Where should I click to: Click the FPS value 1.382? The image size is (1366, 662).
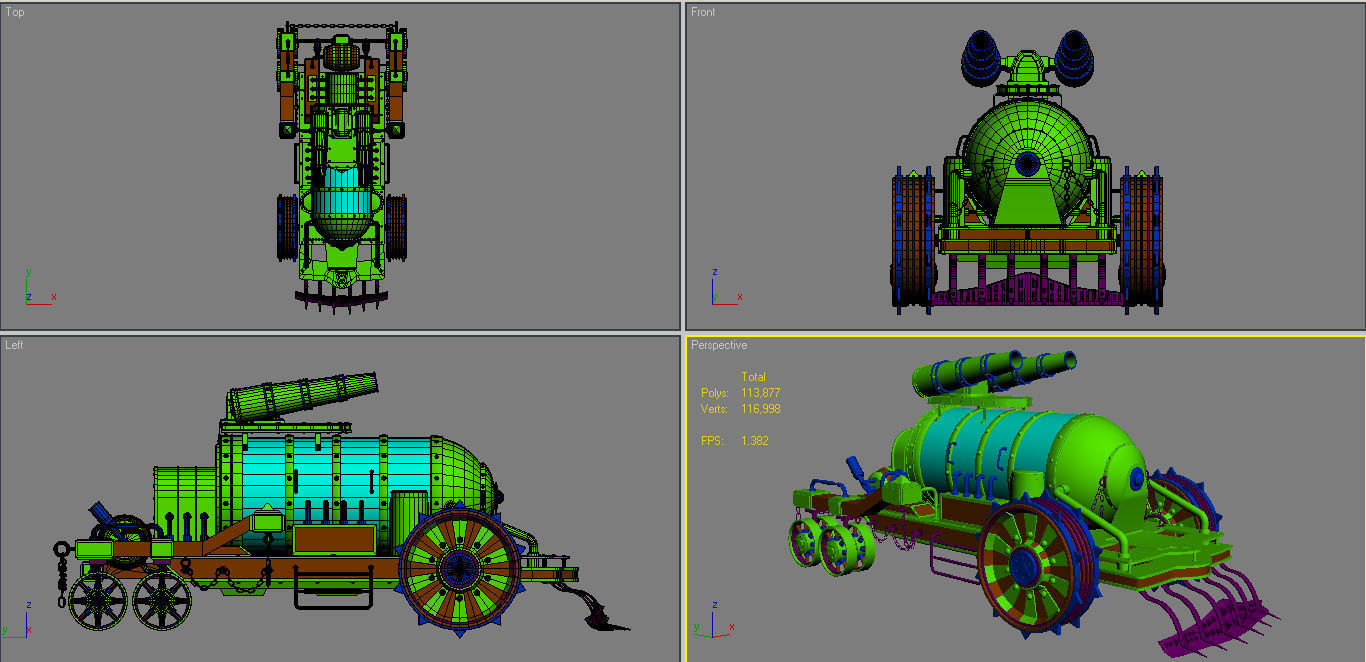(x=754, y=441)
